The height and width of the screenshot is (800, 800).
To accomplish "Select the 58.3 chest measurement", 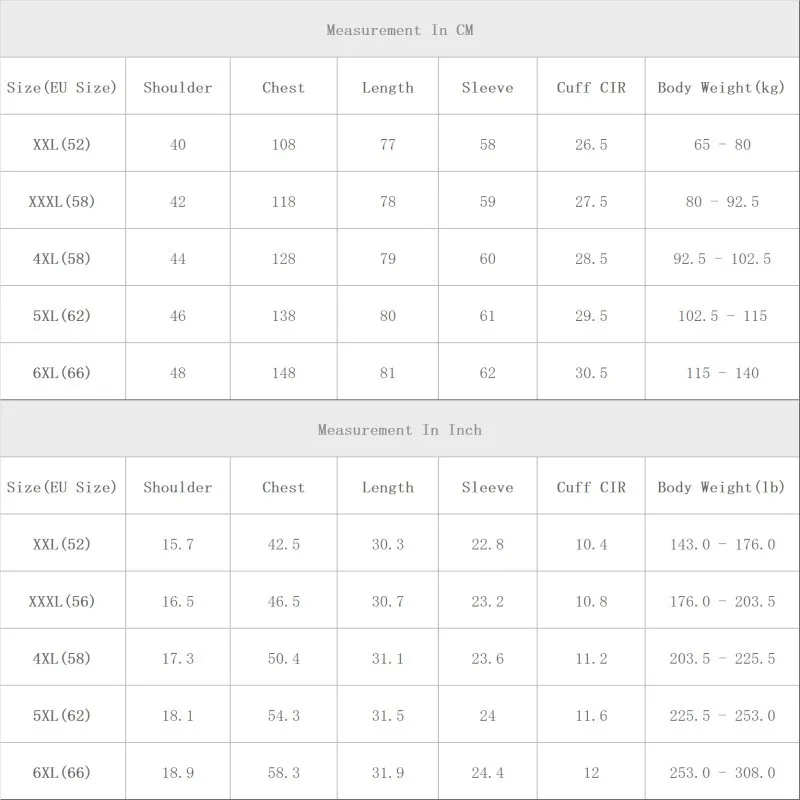I will (x=283, y=773).
